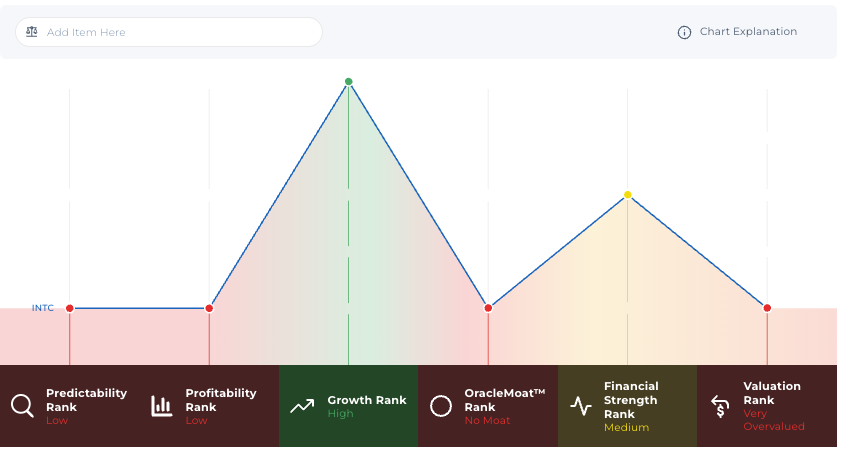Click the 'Medium' financial strength rating text
Viewport: 841px width, 453px height.
click(626, 427)
